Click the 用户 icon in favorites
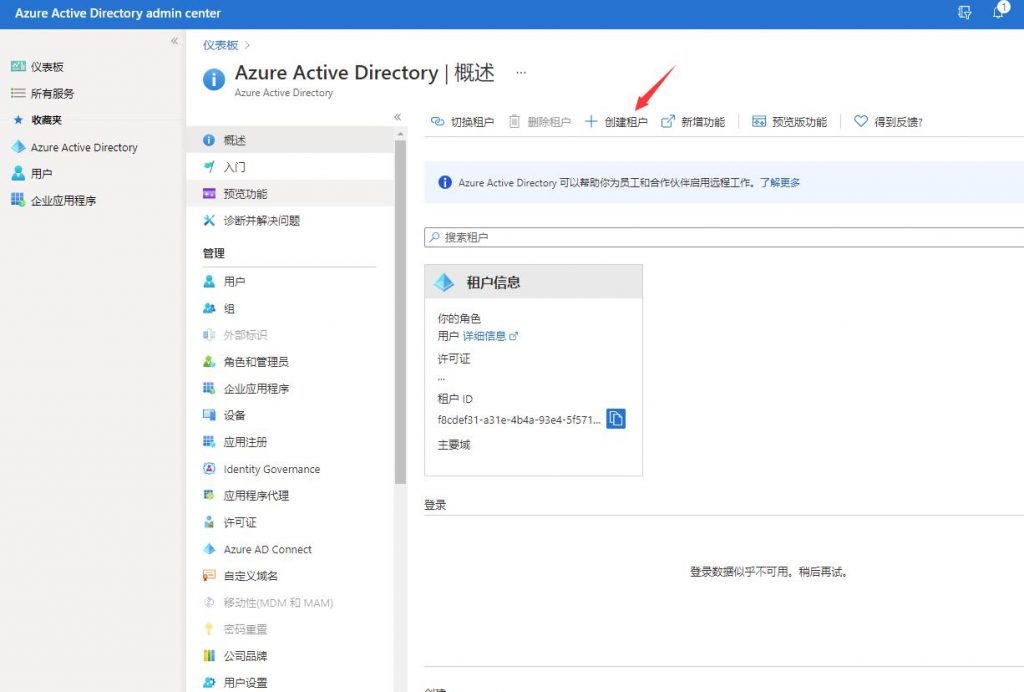This screenshot has width=1024, height=692. coord(18,173)
